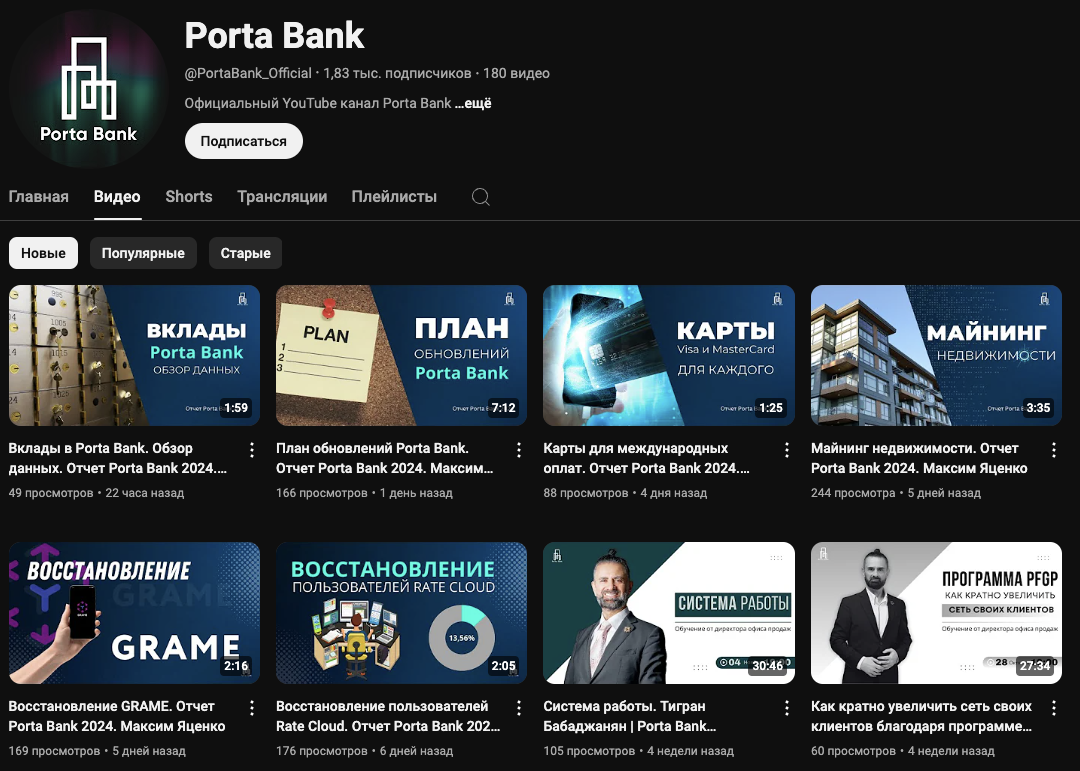
Task: Click the Подписаться subscribe button
Action: click(x=244, y=141)
